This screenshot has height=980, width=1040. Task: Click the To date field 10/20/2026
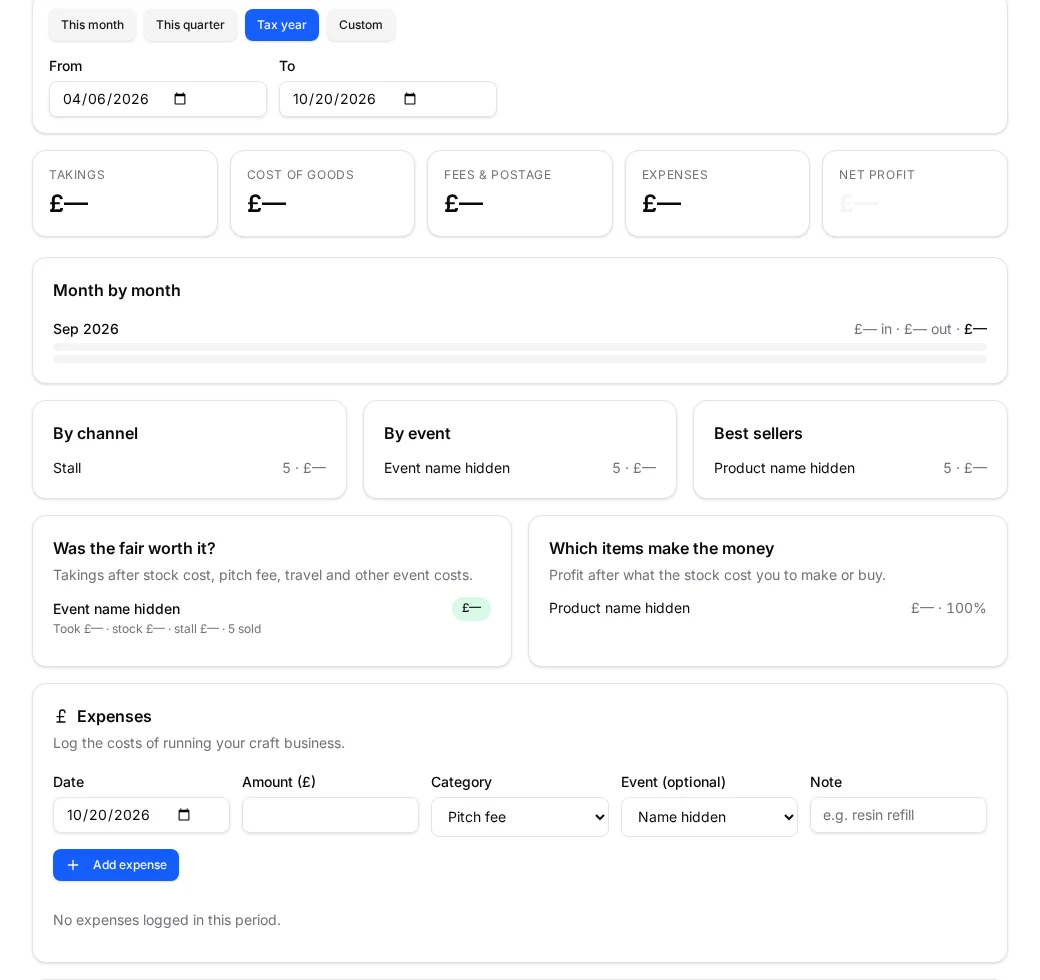coord(388,99)
